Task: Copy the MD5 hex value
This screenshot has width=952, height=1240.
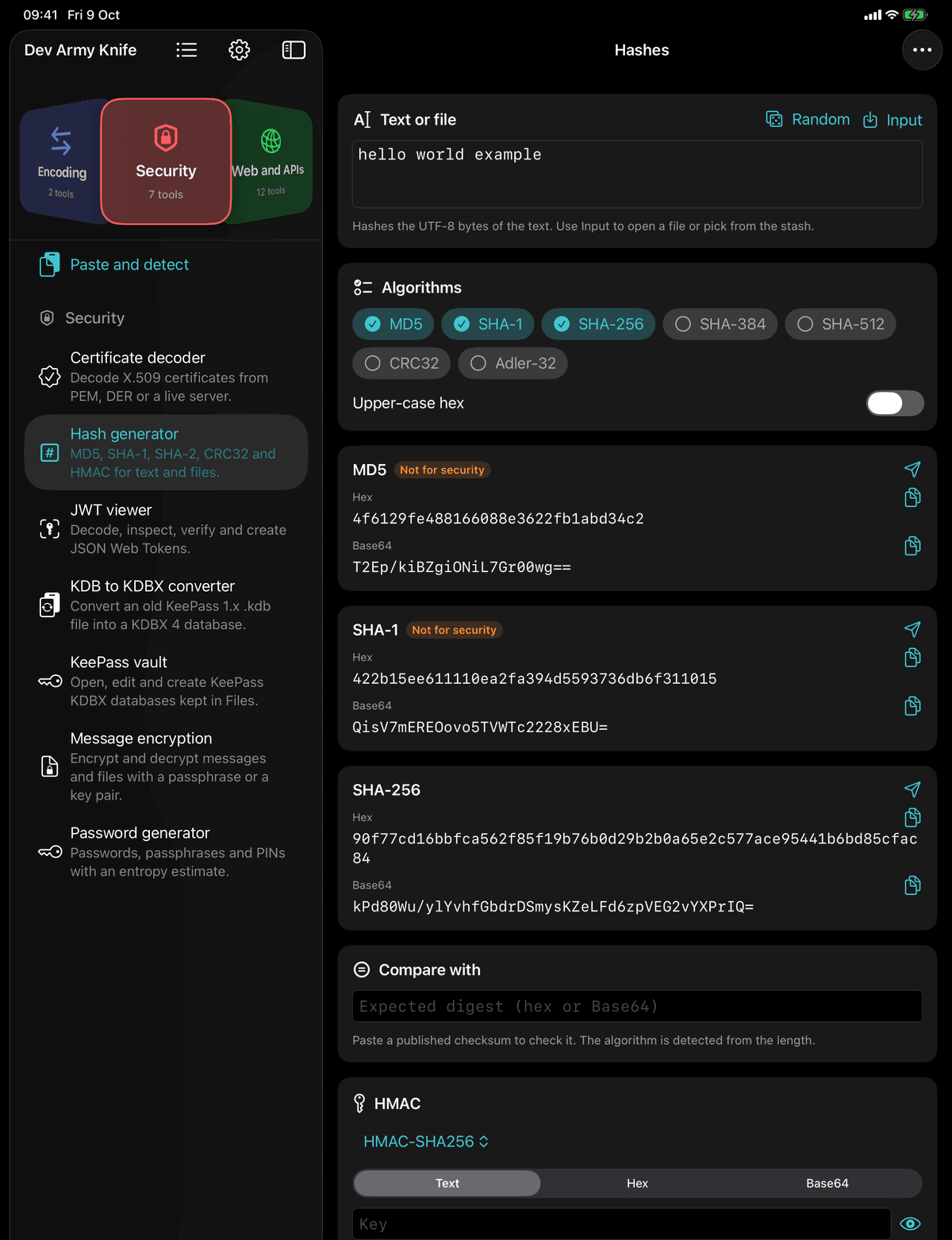Action: coord(912,497)
